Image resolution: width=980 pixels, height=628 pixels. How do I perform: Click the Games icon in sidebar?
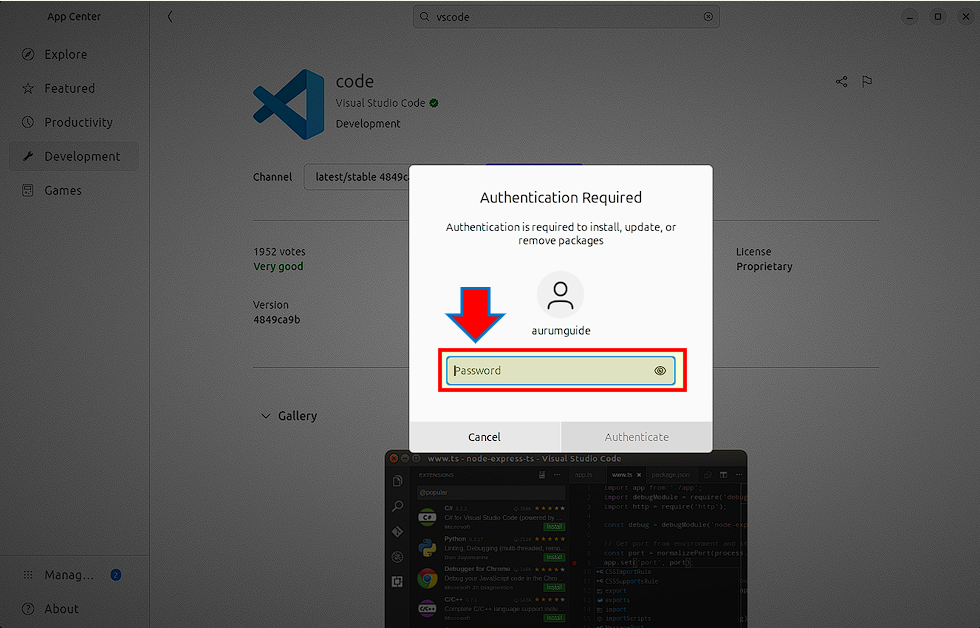pyautogui.click(x=28, y=191)
